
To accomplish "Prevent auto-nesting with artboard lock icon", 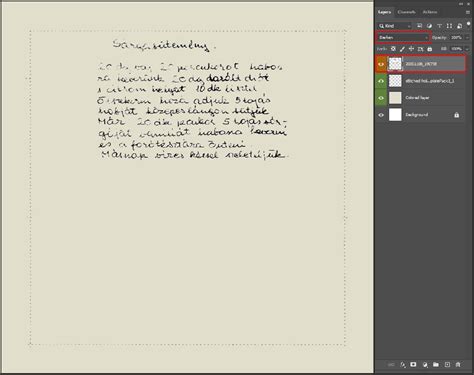I will point(420,49).
